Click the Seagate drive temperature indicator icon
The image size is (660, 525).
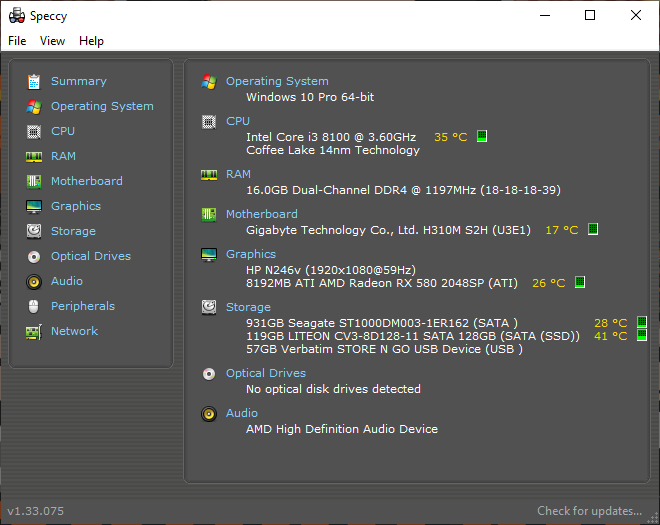[x=642, y=322]
